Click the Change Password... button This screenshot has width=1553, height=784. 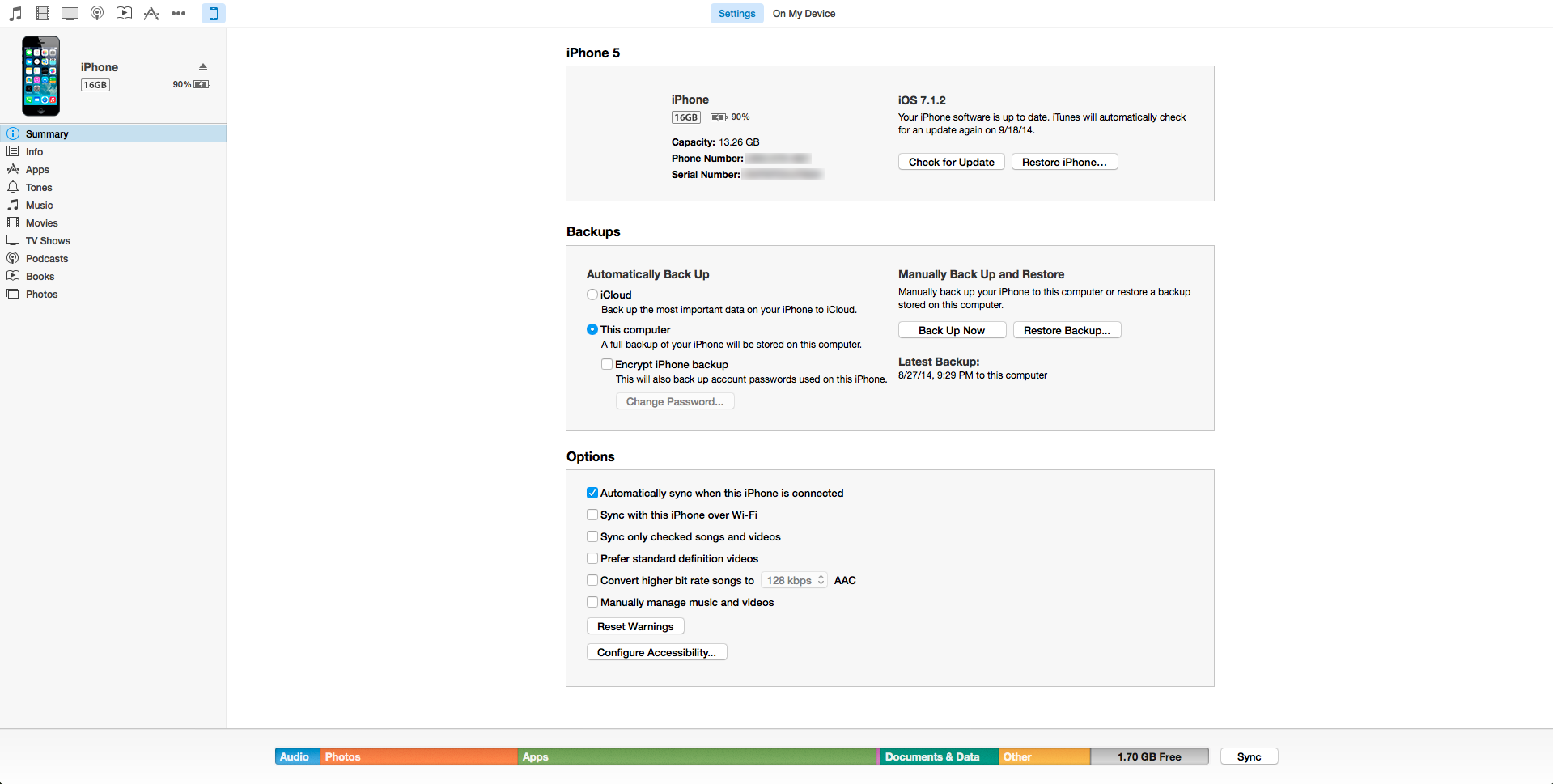pos(675,401)
